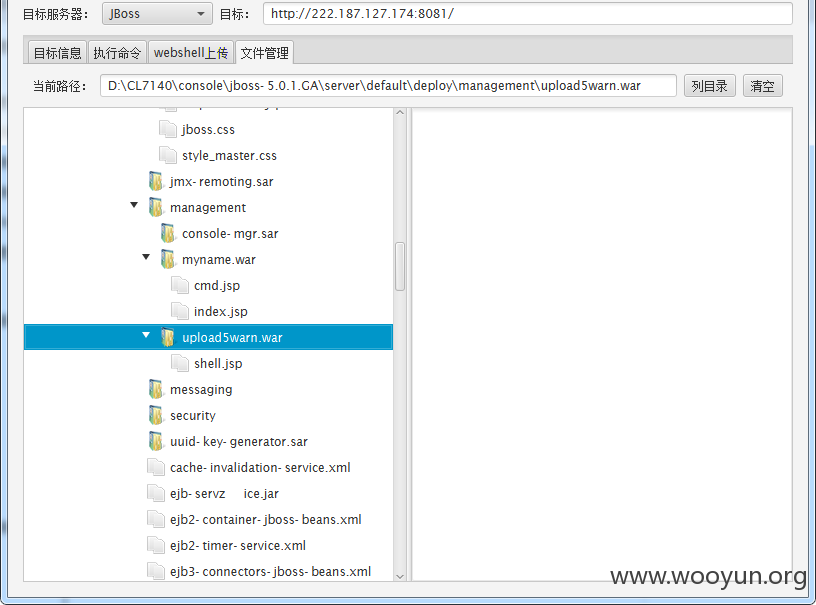Viewport: 816px width, 605px height.
Task: Switch to the 目标信息 tab
Action: (57, 53)
